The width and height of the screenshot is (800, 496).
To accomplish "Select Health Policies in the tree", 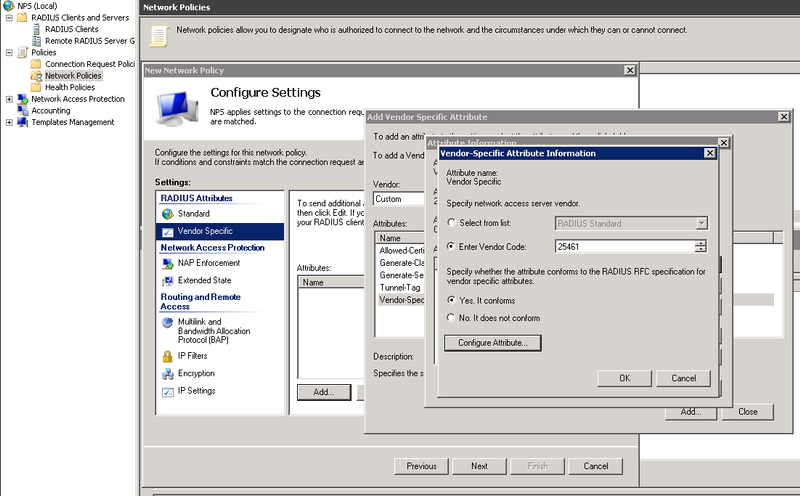I will tap(69, 87).
